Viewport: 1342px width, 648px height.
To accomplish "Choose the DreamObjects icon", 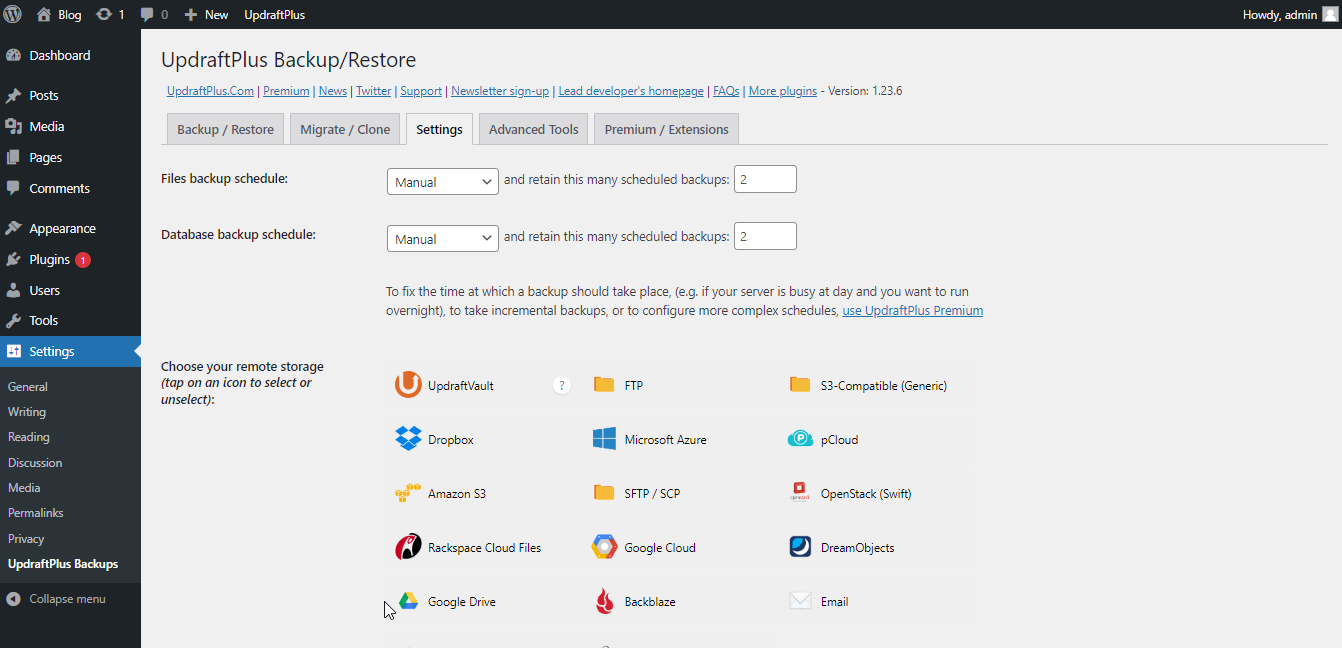I will 800,547.
